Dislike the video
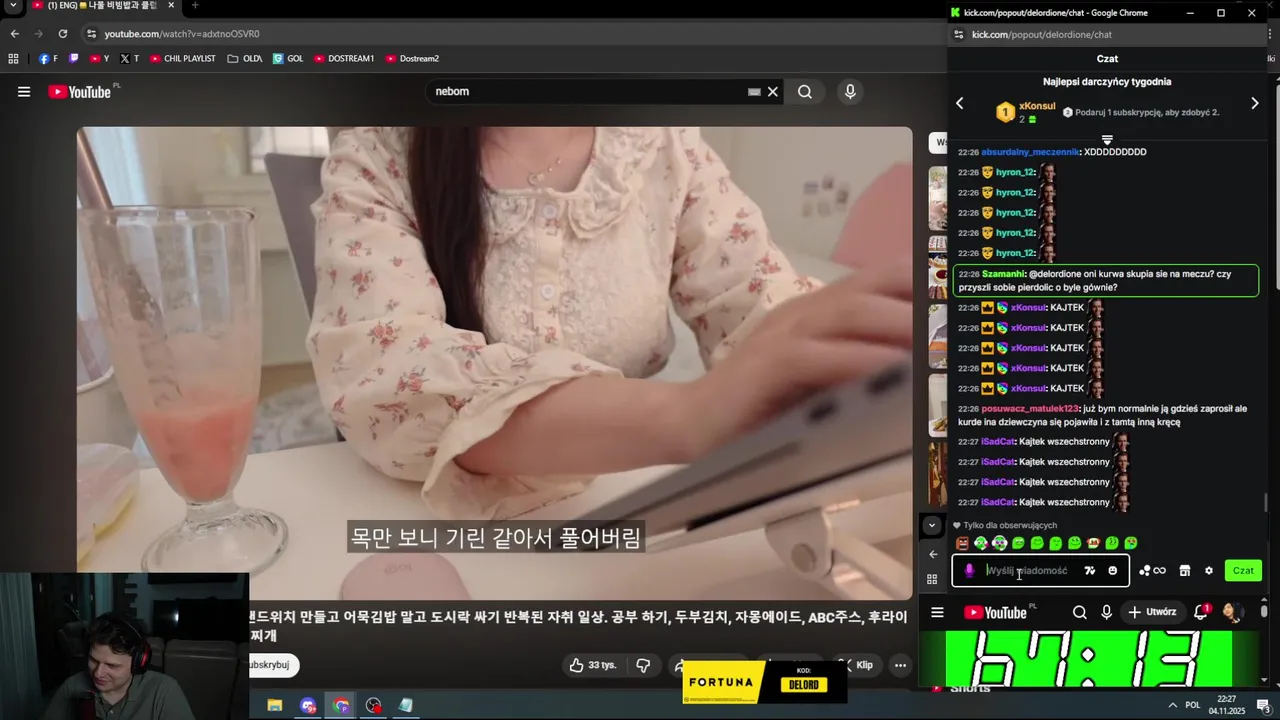The height and width of the screenshot is (720, 1280). pyautogui.click(x=643, y=665)
